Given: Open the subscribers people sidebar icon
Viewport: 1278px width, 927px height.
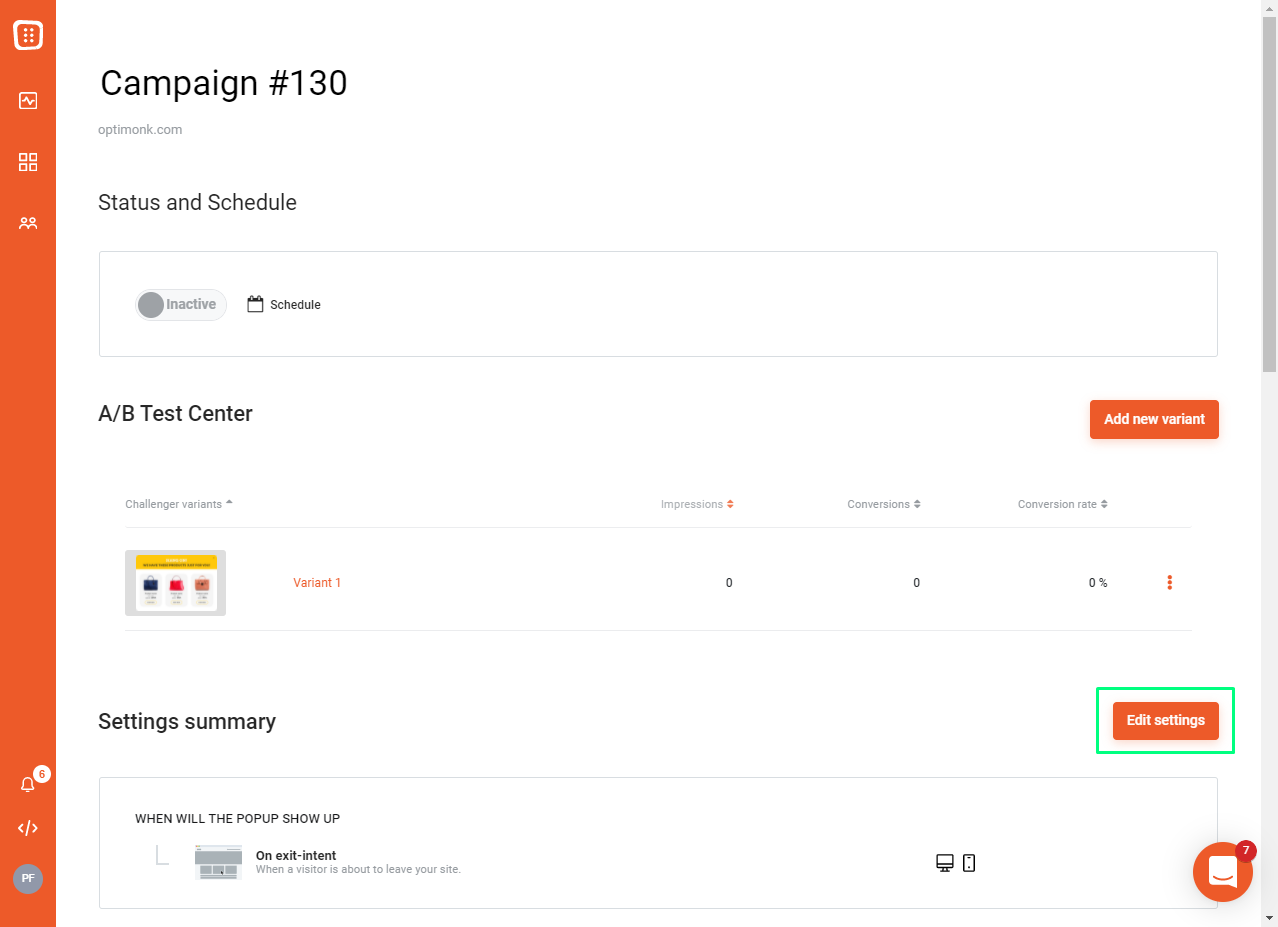Looking at the screenshot, I should [x=28, y=223].
